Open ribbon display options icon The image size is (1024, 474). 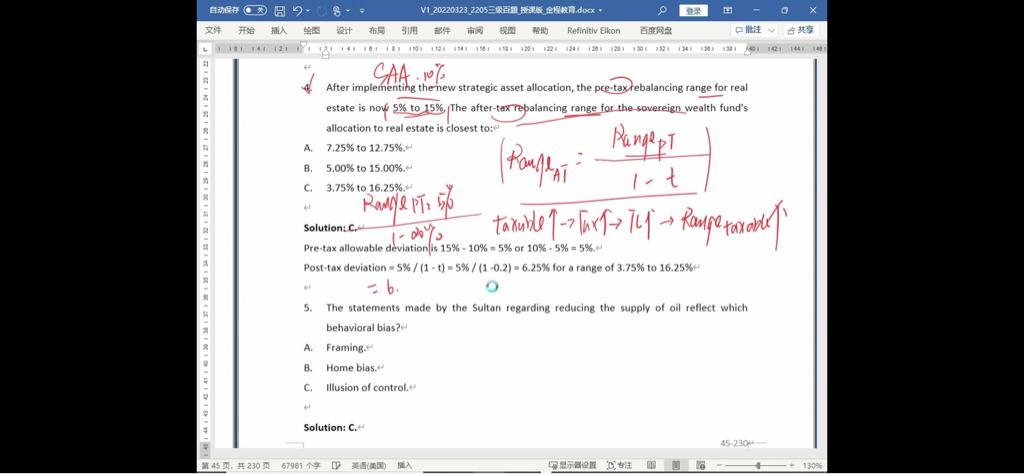pos(728,10)
